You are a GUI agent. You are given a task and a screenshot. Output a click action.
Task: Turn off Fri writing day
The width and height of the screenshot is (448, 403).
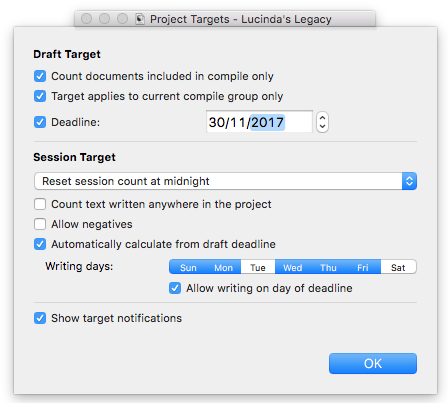[363, 267]
